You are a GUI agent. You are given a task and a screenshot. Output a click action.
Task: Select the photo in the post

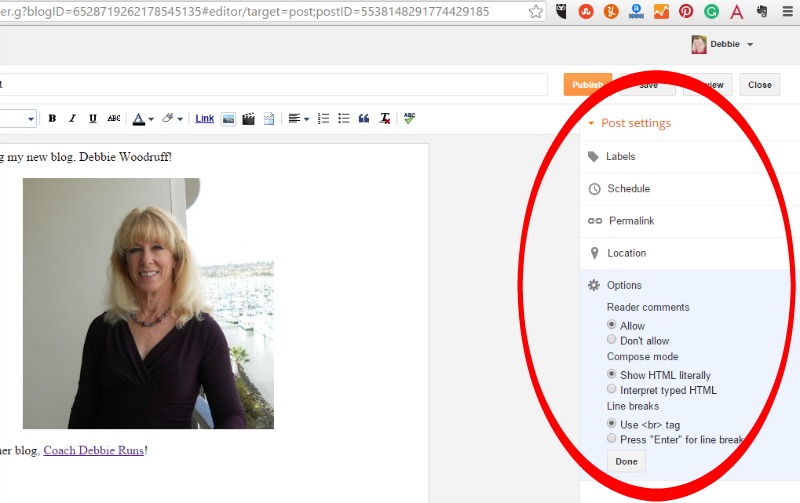148,304
